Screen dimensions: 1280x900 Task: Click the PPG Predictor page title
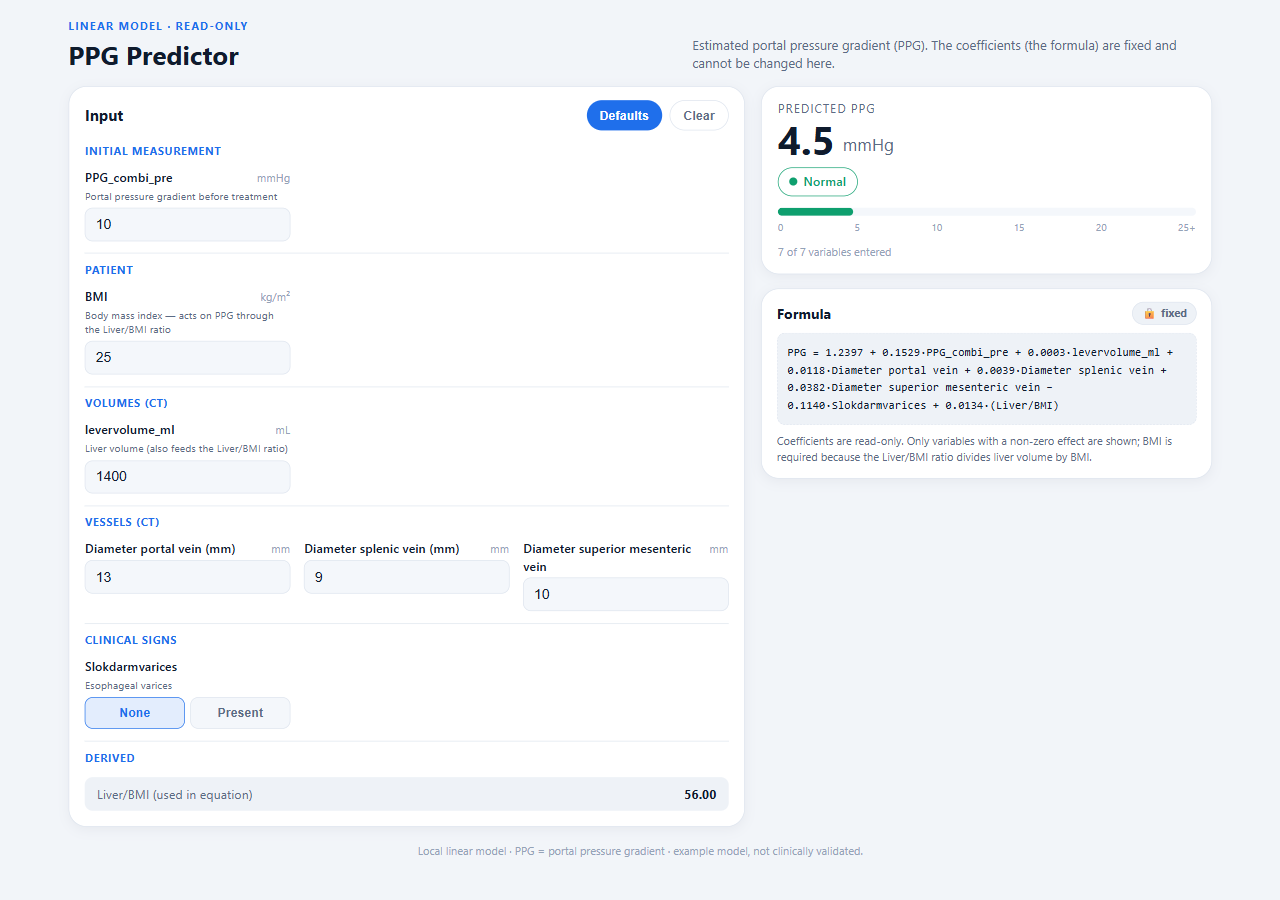point(154,56)
